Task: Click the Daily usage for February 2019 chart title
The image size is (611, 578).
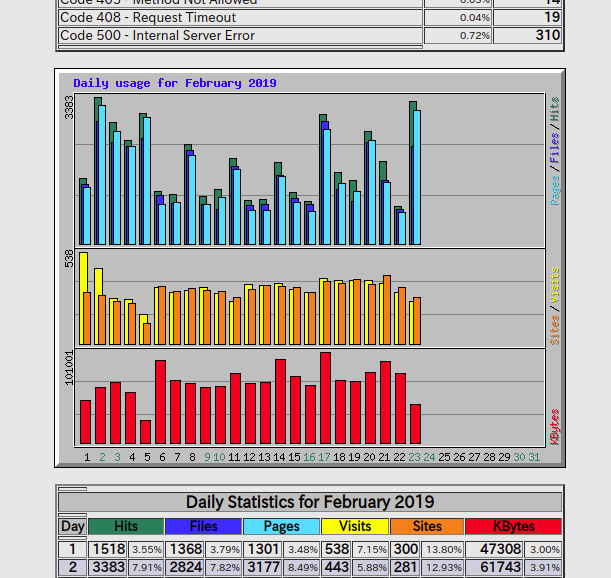Action: coord(175,83)
